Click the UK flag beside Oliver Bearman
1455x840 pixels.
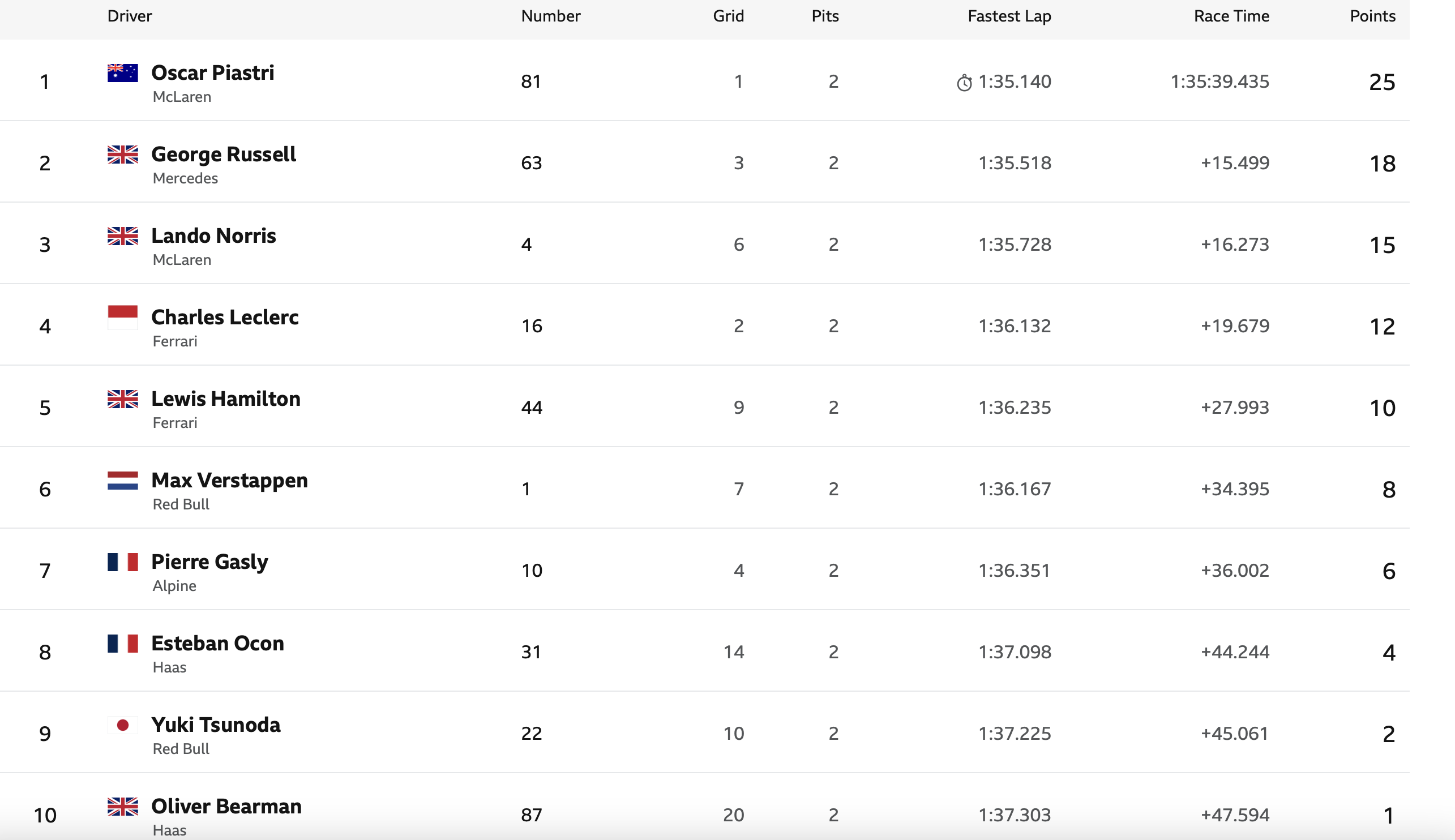pyautogui.click(x=122, y=807)
